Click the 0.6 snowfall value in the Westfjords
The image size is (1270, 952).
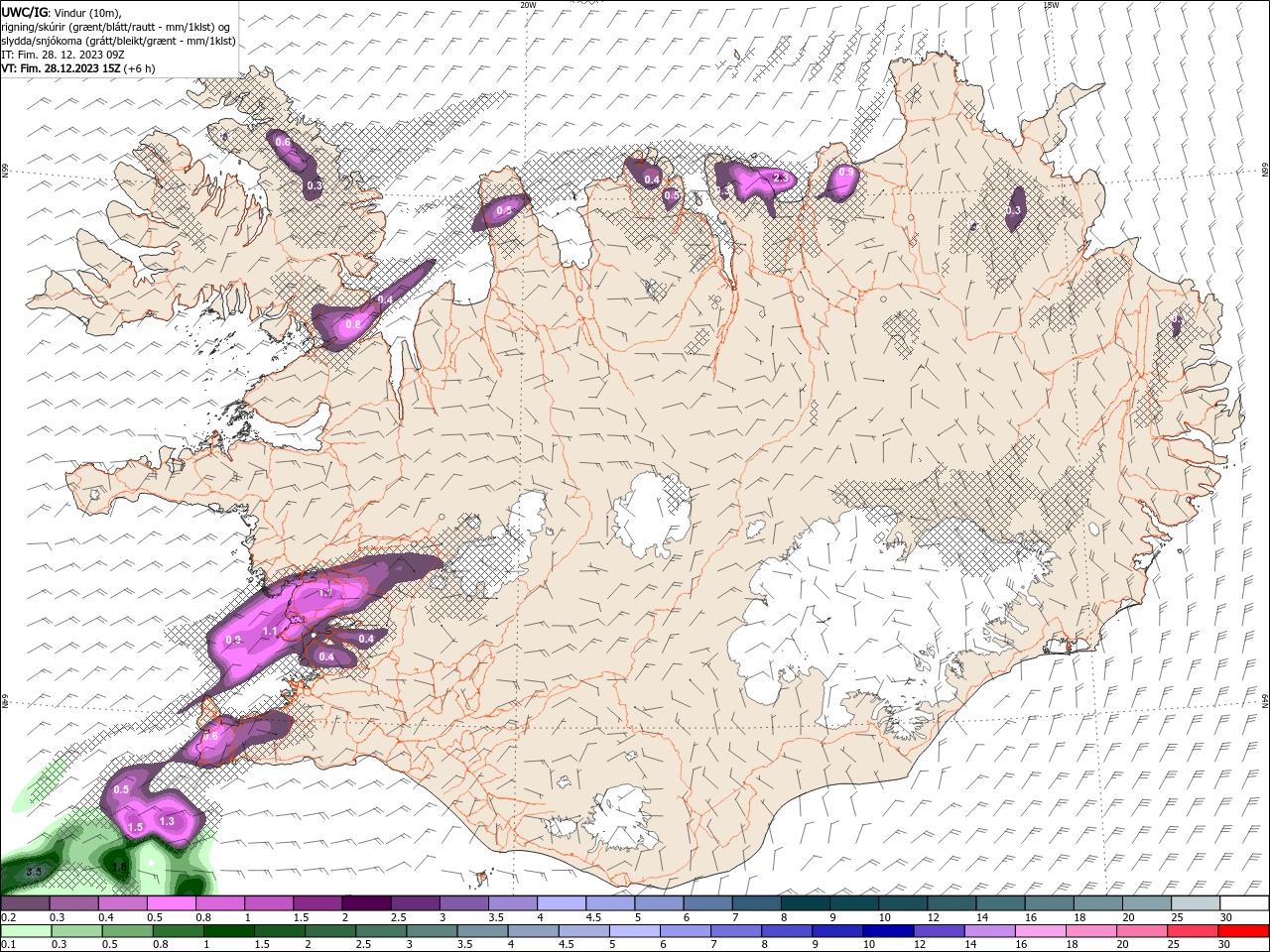pos(283,143)
